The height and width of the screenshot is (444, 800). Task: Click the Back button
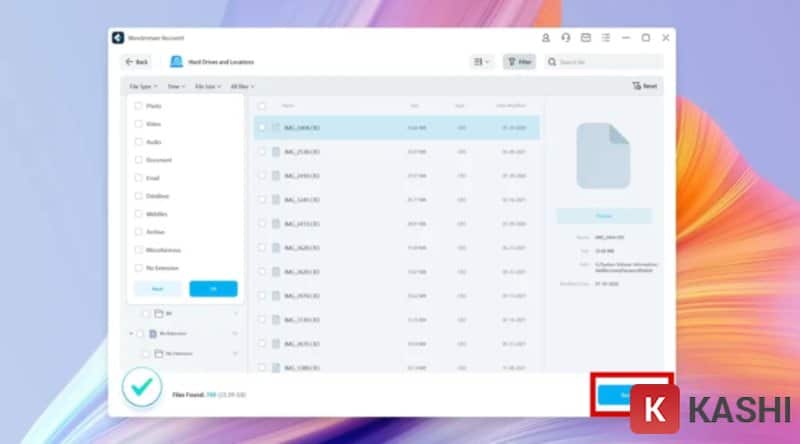coord(136,62)
